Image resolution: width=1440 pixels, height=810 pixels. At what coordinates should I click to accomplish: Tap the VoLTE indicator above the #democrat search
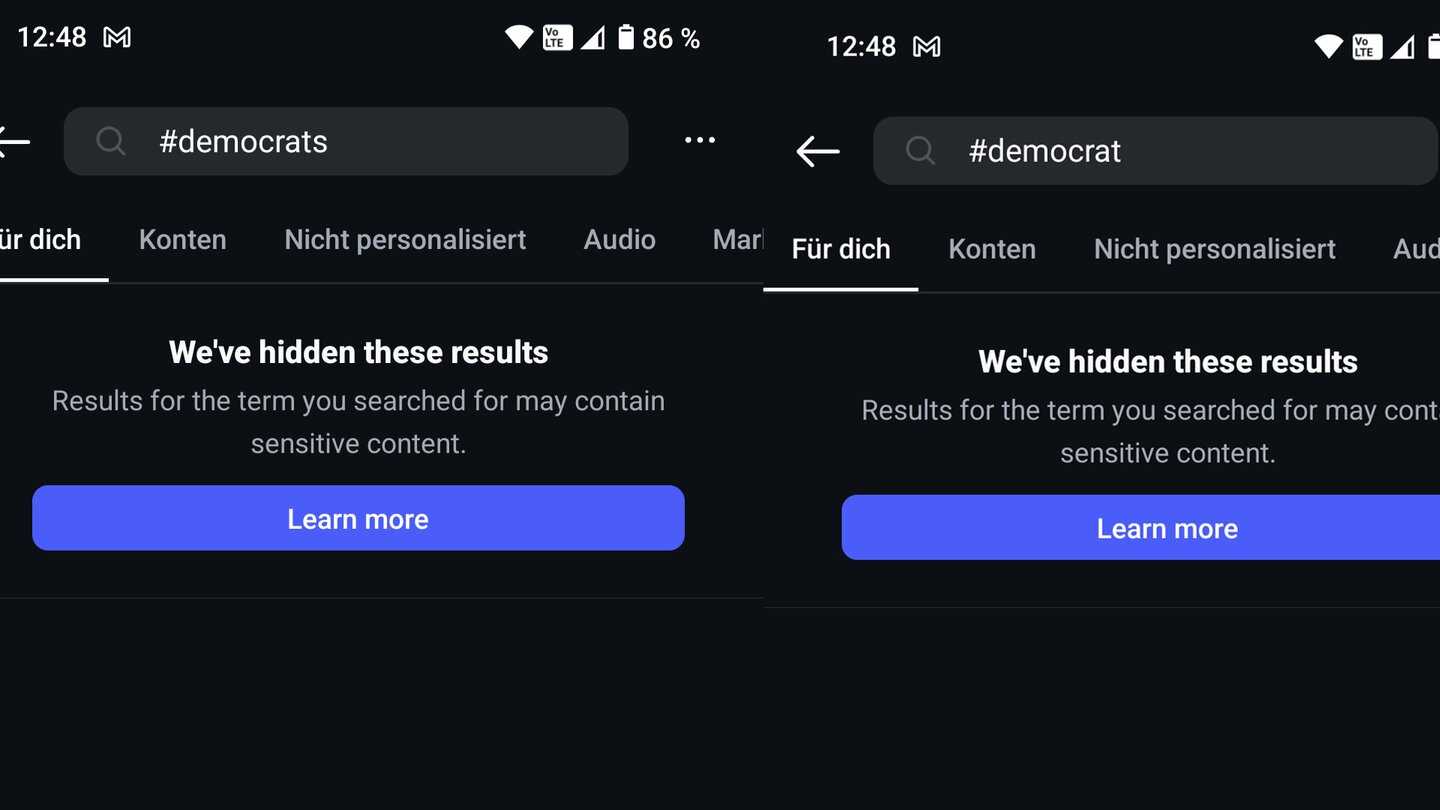tap(1366, 47)
